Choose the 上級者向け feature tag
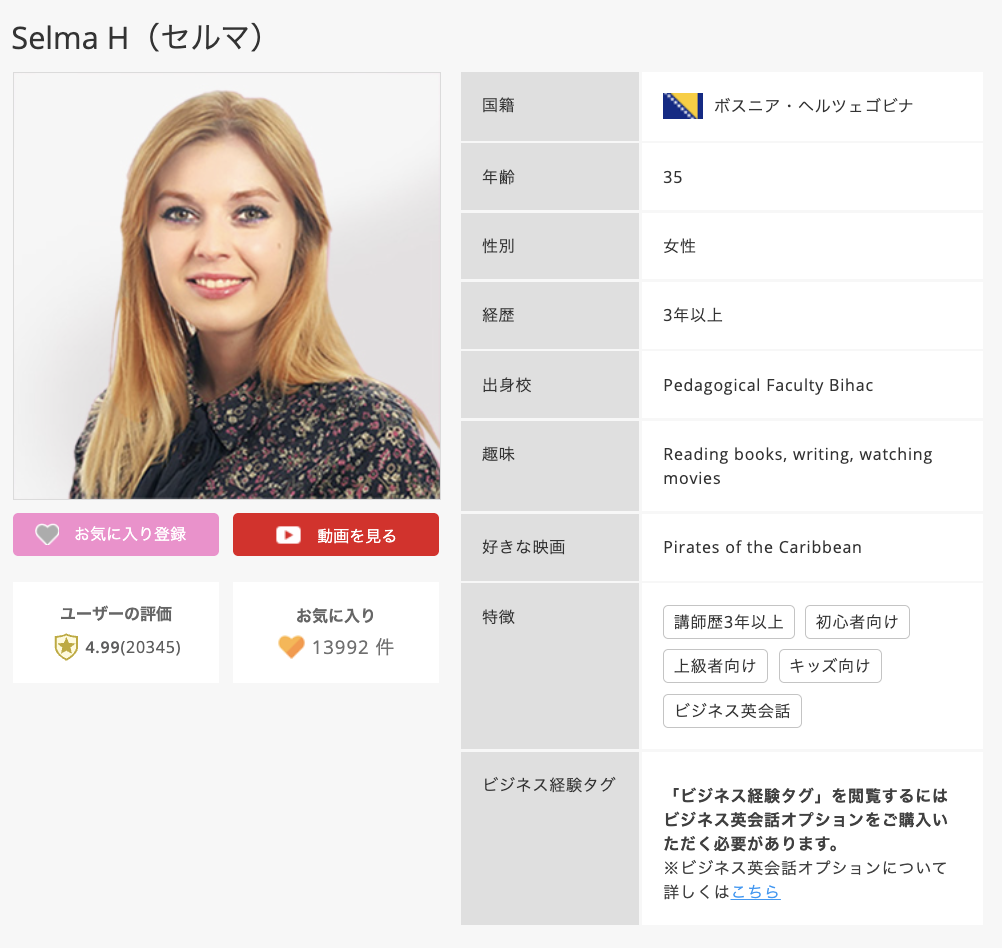Image resolution: width=1002 pixels, height=948 pixels. click(x=715, y=666)
